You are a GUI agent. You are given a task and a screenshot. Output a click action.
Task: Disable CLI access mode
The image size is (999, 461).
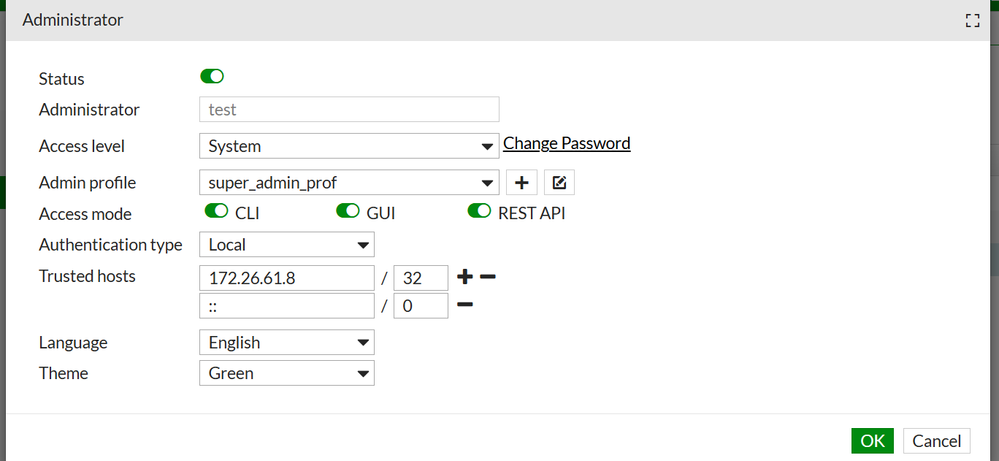(217, 211)
